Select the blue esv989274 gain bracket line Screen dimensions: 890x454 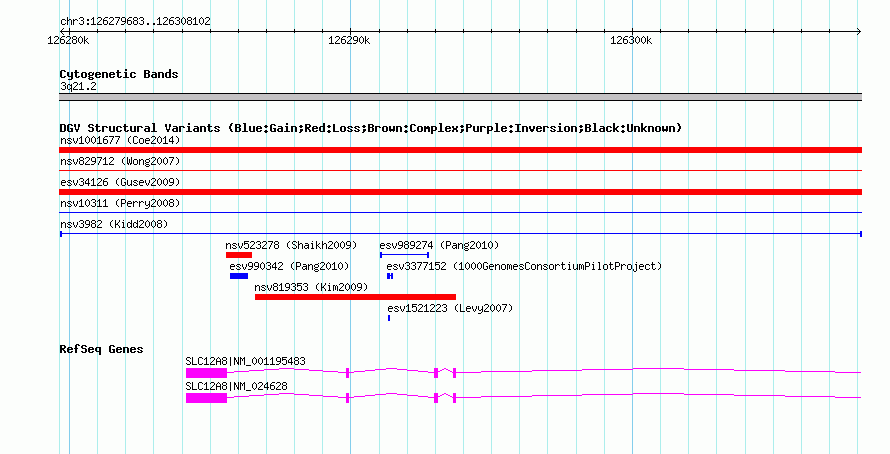click(x=404, y=255)
